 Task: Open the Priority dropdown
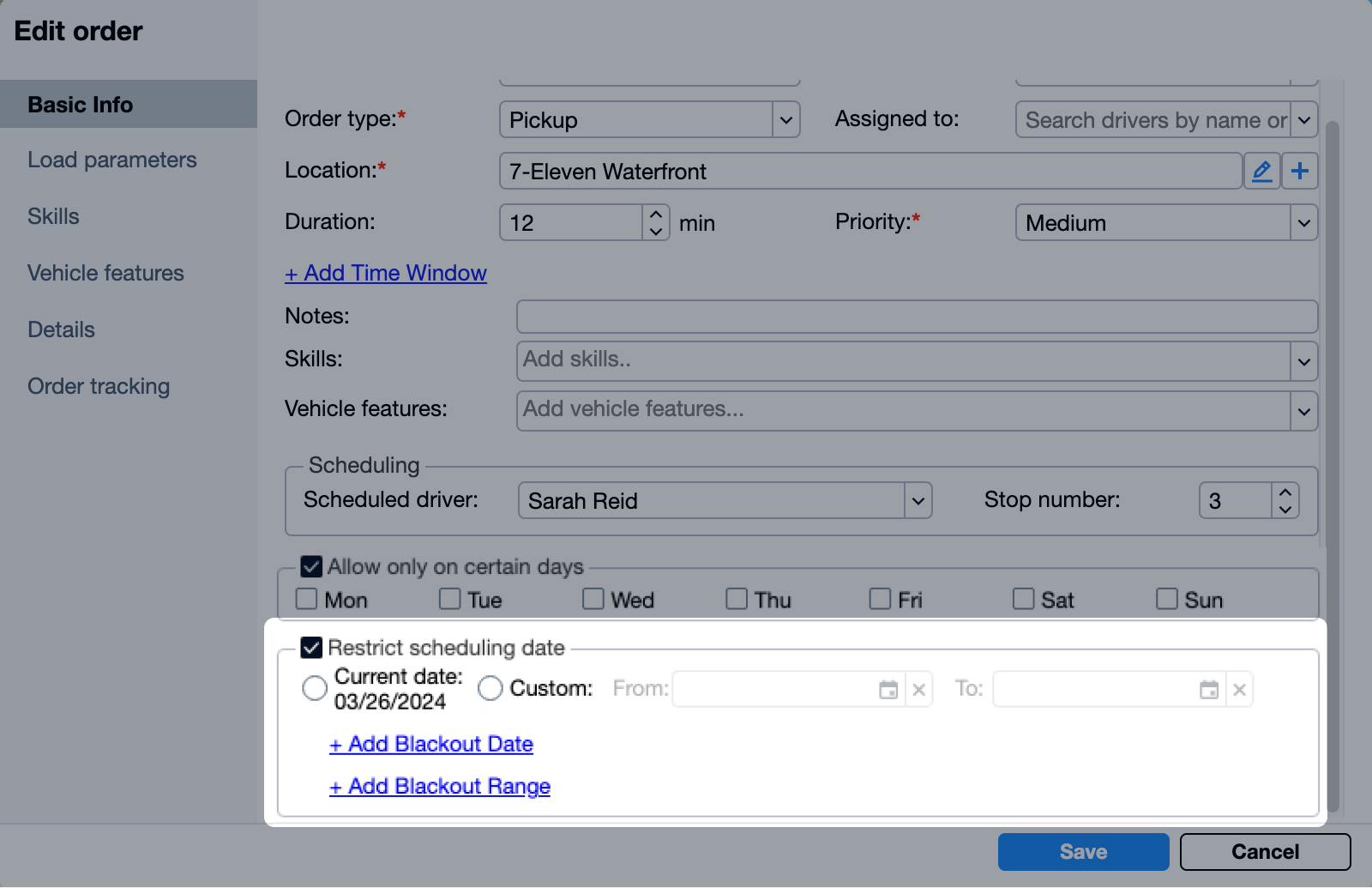coord(1303,223)
